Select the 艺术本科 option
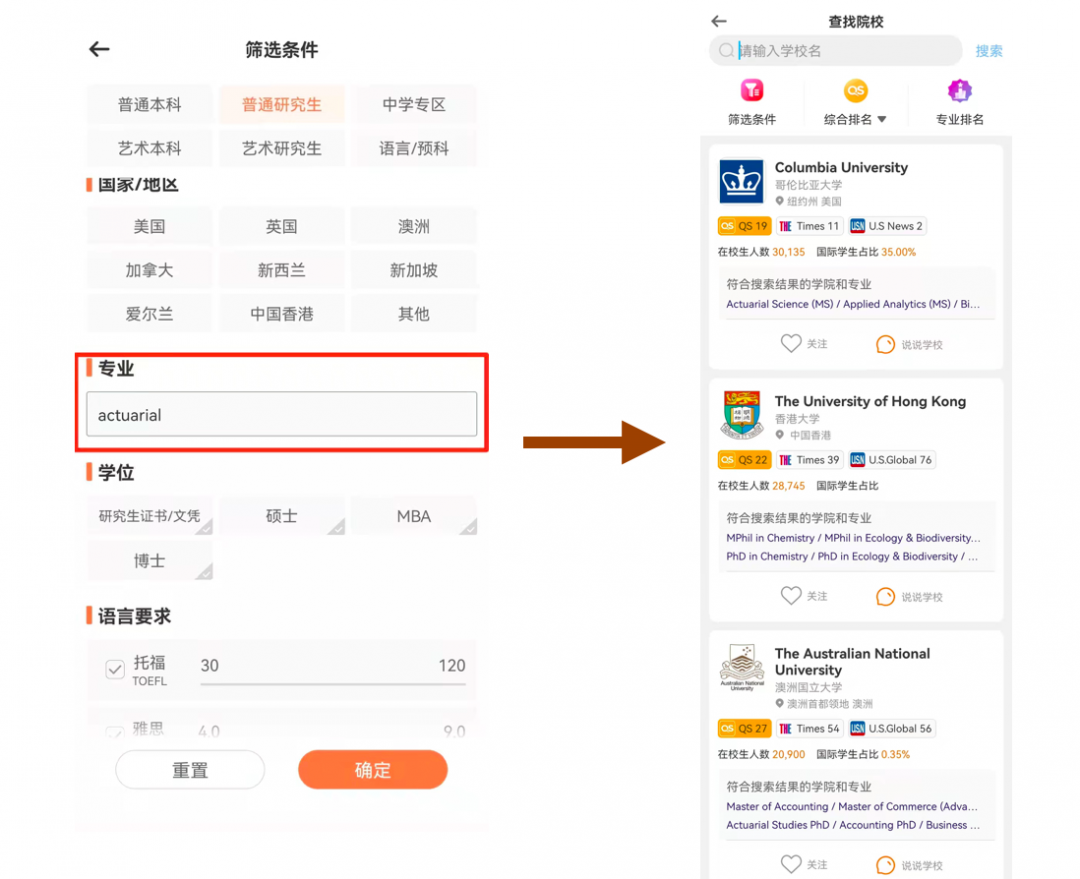This screenshot has height=879, width=1080. coord(149,148)
